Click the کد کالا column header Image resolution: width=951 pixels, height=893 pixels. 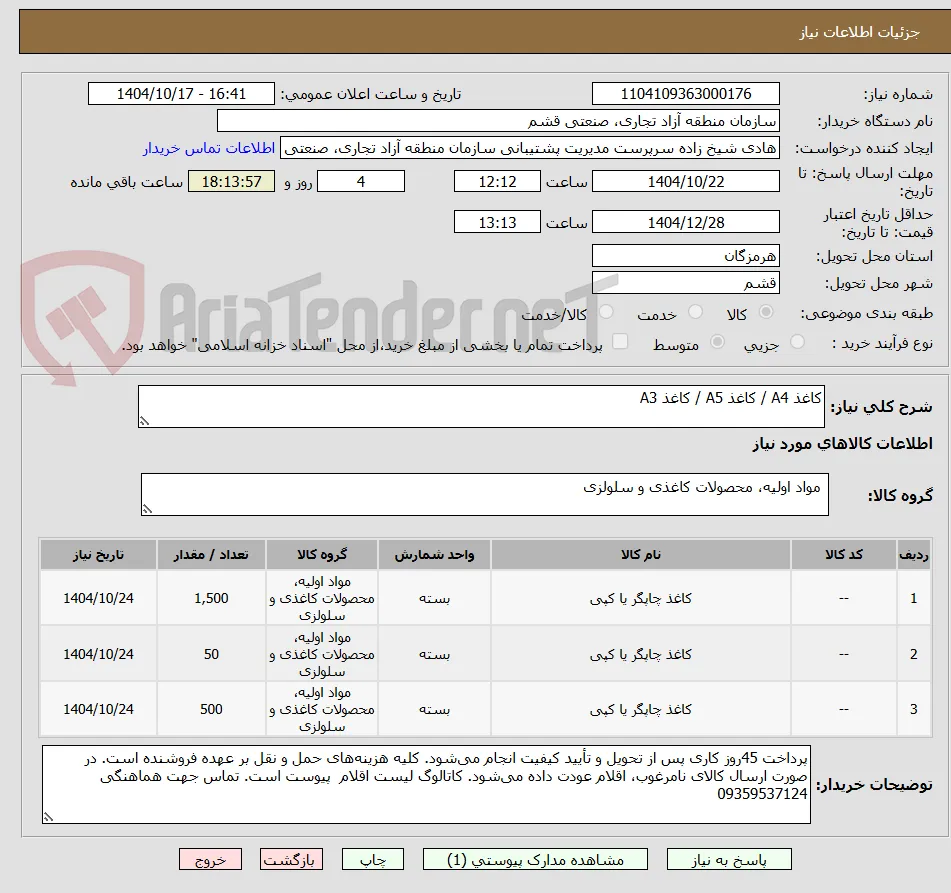tap(844, 554)
